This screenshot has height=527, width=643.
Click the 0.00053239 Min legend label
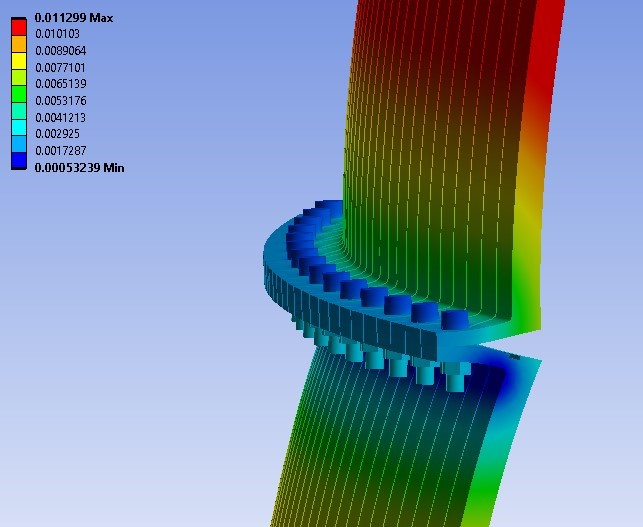pos(80,168)
